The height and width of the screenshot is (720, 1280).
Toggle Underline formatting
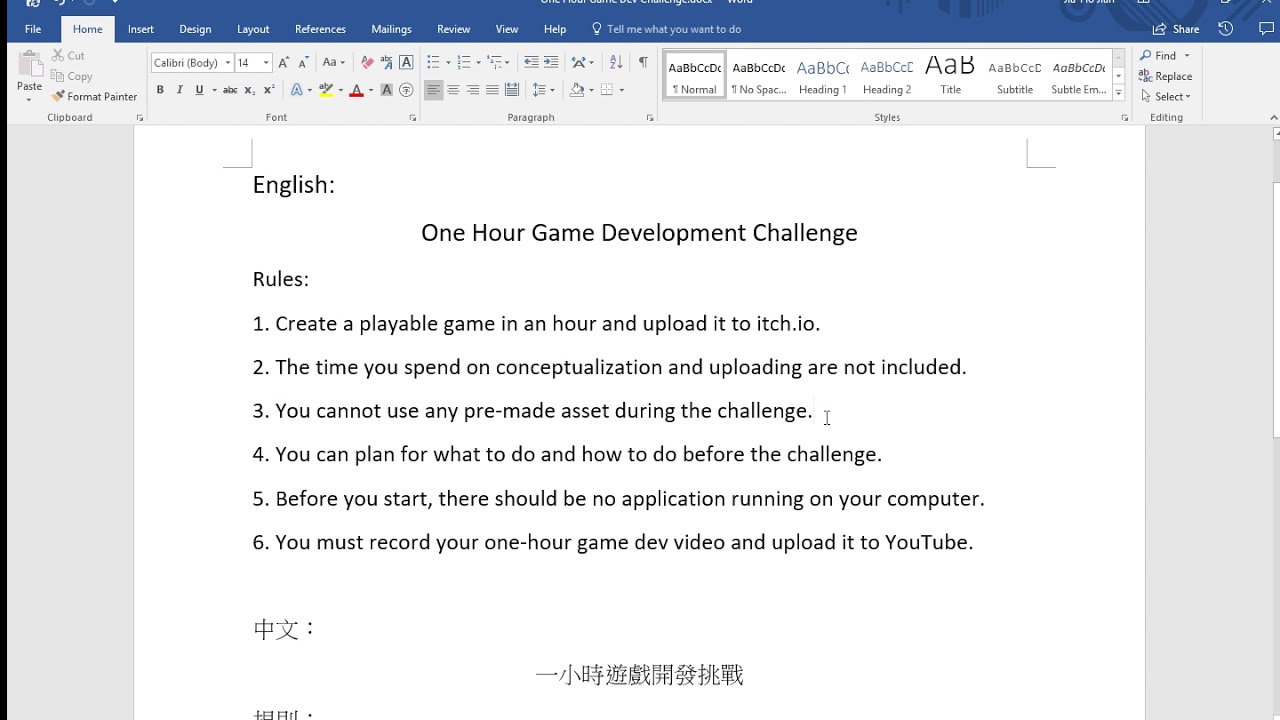coord(199,90)
